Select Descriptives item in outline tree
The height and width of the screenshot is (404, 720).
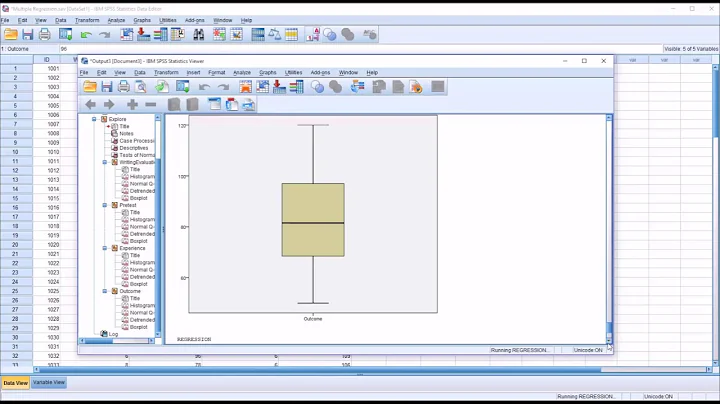pyautogui.click(x=134, y=148)
